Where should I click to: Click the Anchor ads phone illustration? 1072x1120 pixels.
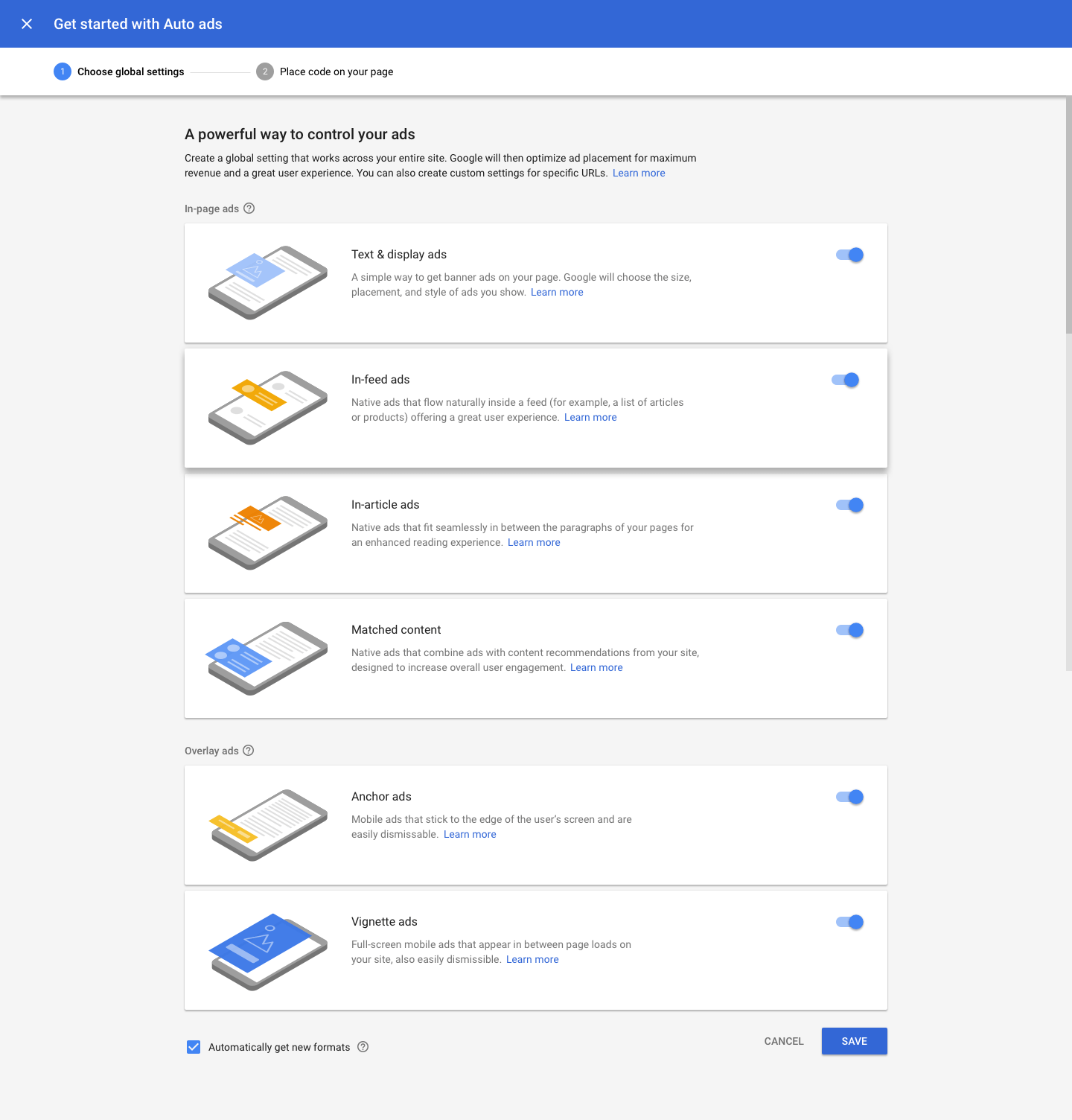(x=267, y=825)
